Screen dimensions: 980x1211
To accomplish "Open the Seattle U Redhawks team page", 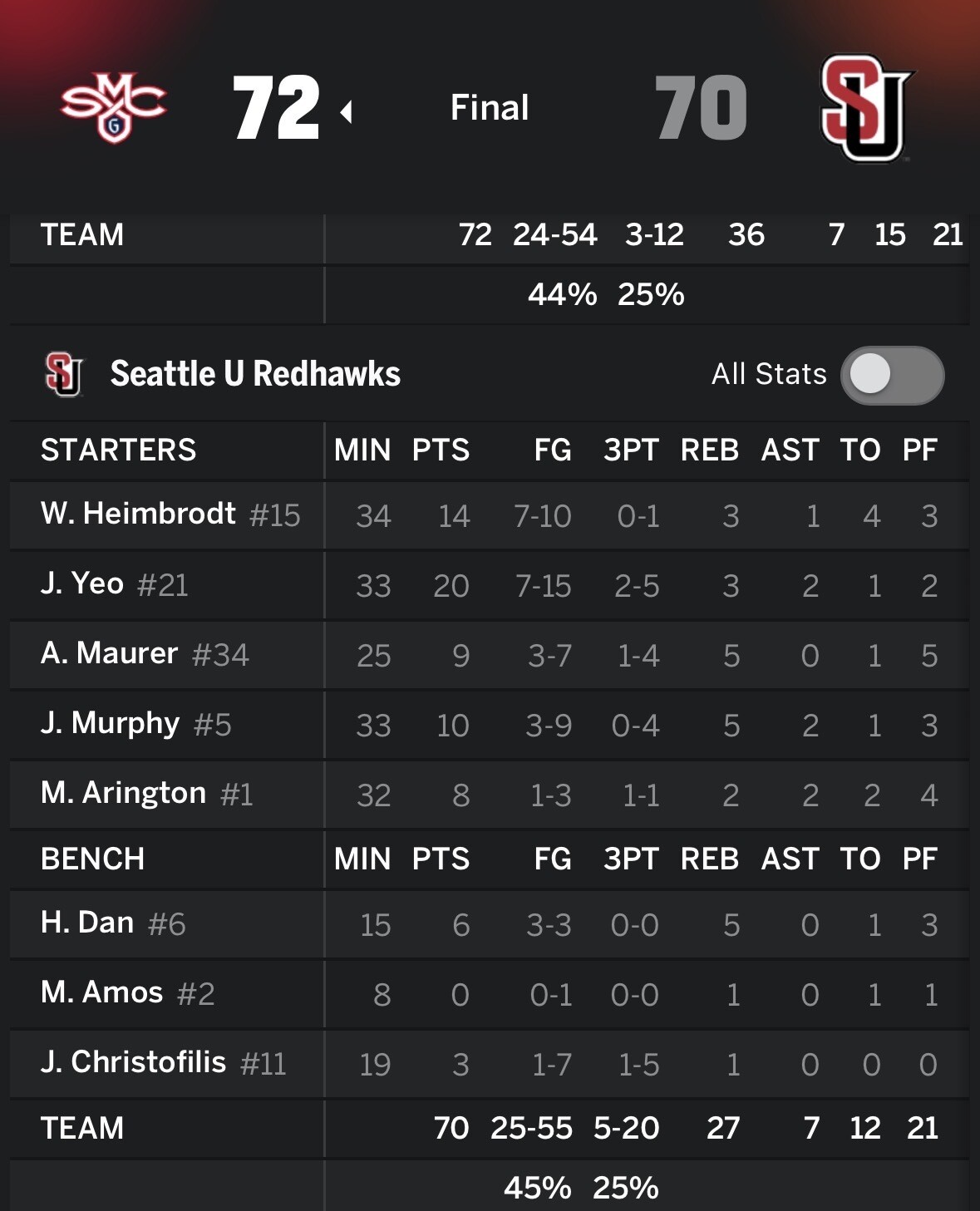I will 255,374.
